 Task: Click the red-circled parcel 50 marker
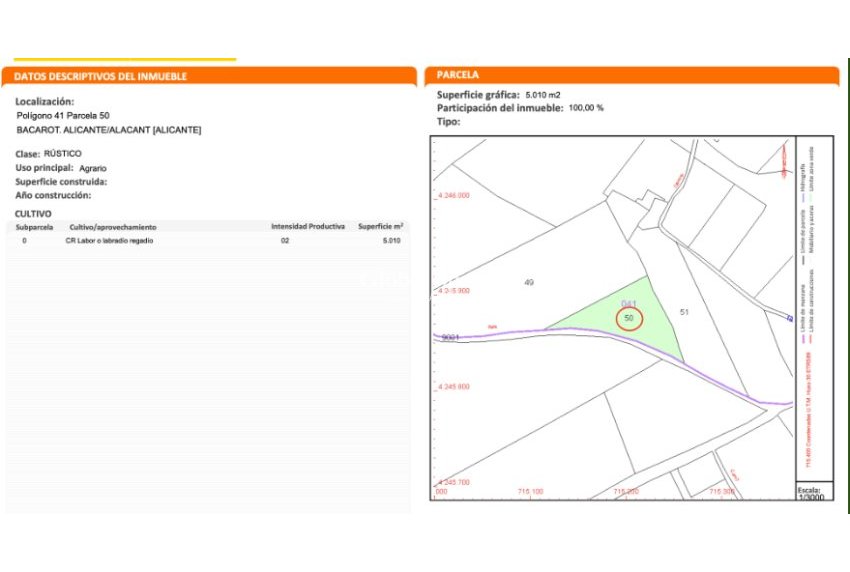pyautogui.click(x=629, y=318)
